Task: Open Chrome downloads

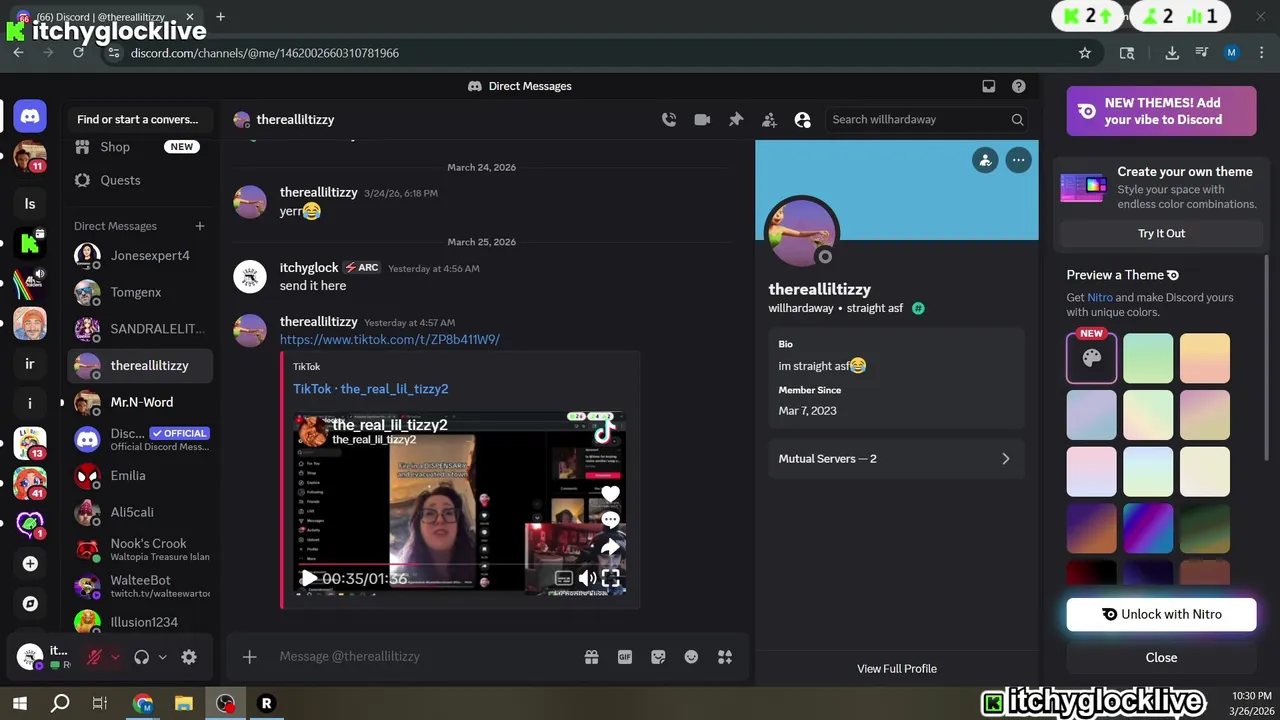Action: pos(1172,53)
